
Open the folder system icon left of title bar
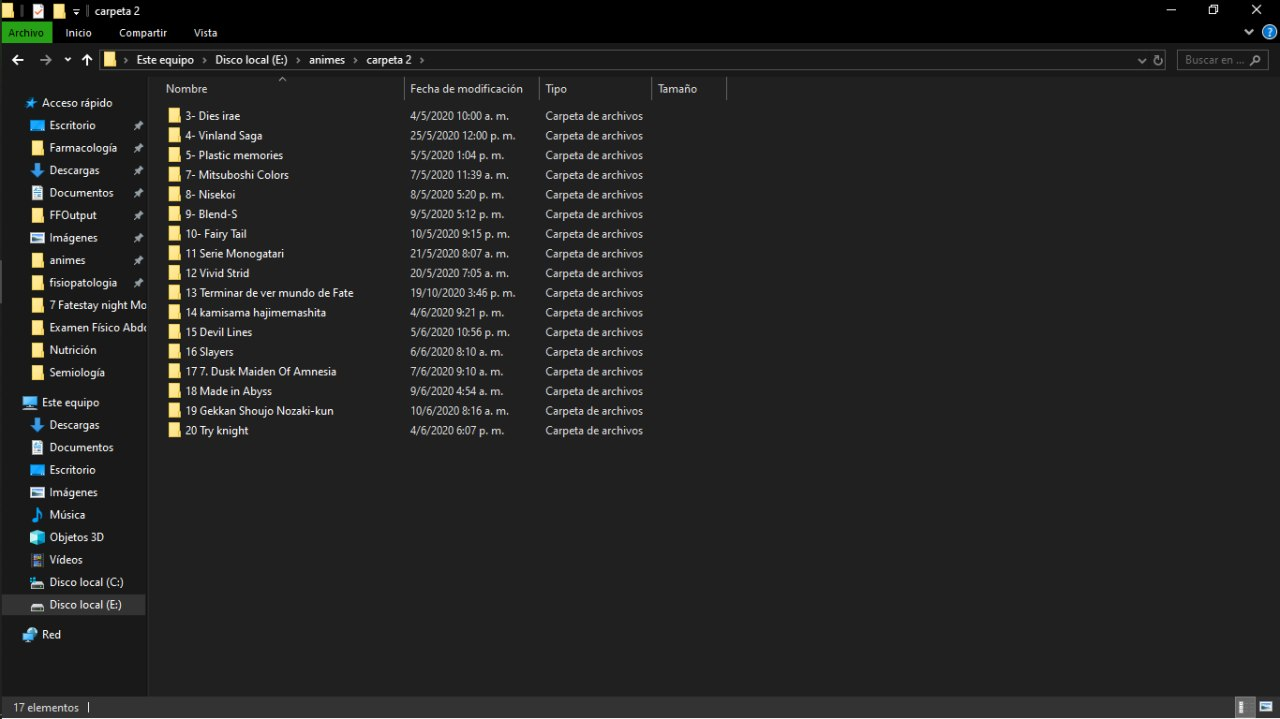8,10
